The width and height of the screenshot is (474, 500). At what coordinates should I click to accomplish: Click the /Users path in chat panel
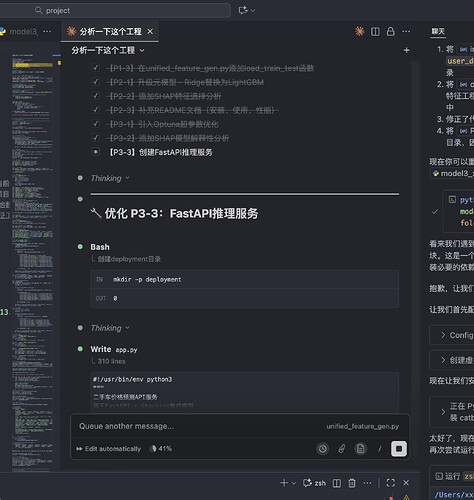pyautogui.click(x=454, y=495)
